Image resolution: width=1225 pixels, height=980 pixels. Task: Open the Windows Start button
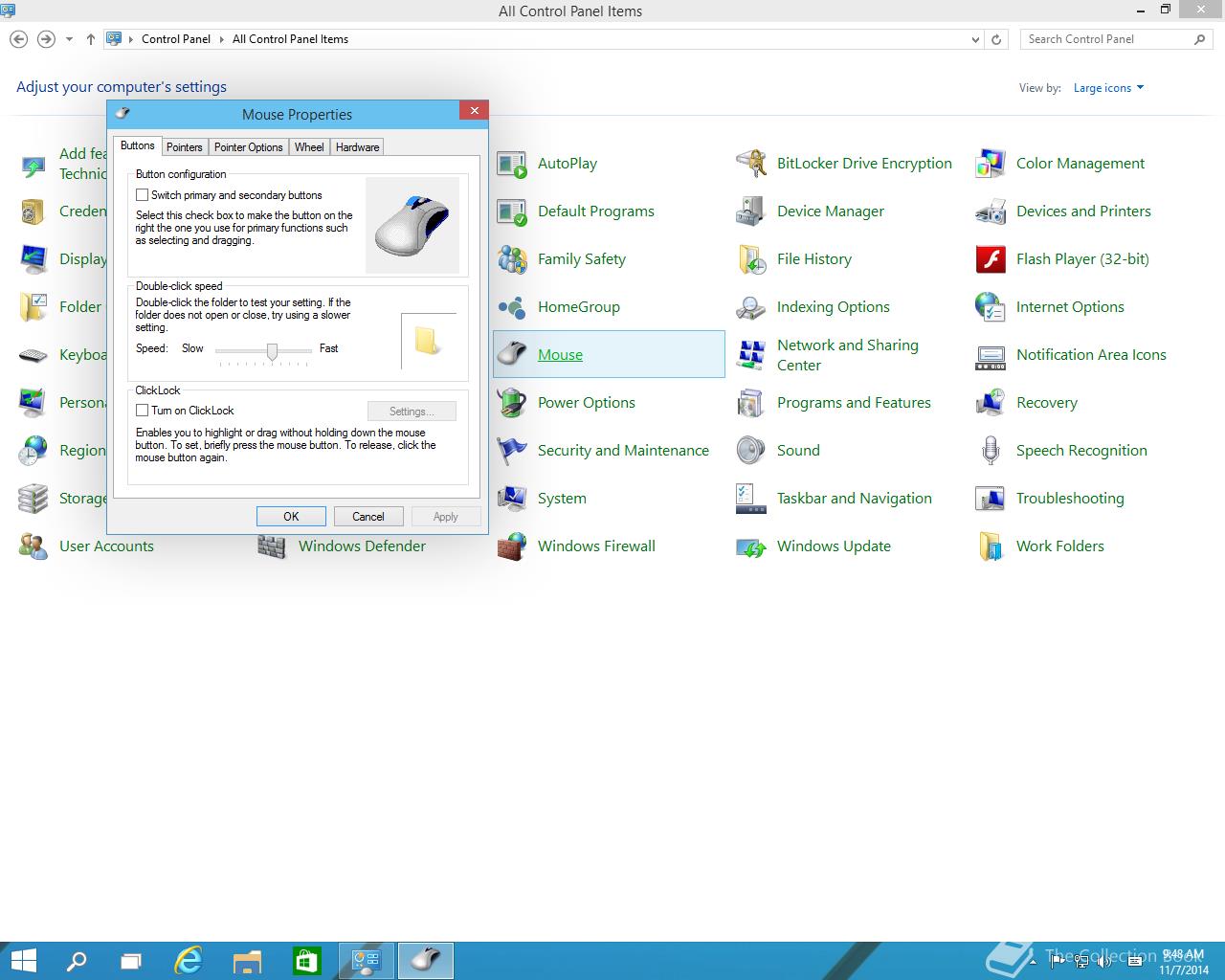[x=22, y=961]
